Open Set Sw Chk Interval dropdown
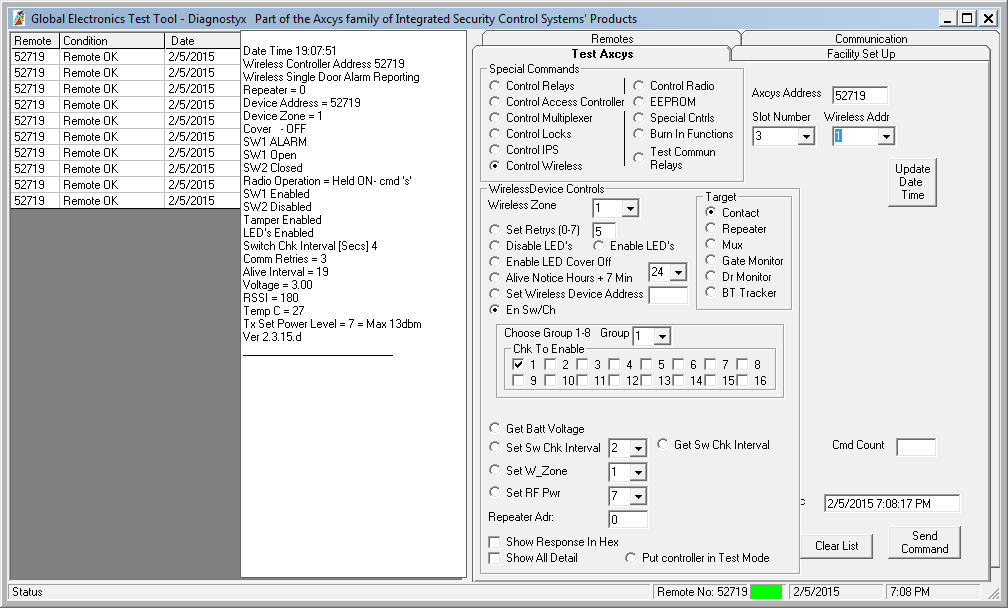Viewport: 1008px width, 608px height. [638, 448]
